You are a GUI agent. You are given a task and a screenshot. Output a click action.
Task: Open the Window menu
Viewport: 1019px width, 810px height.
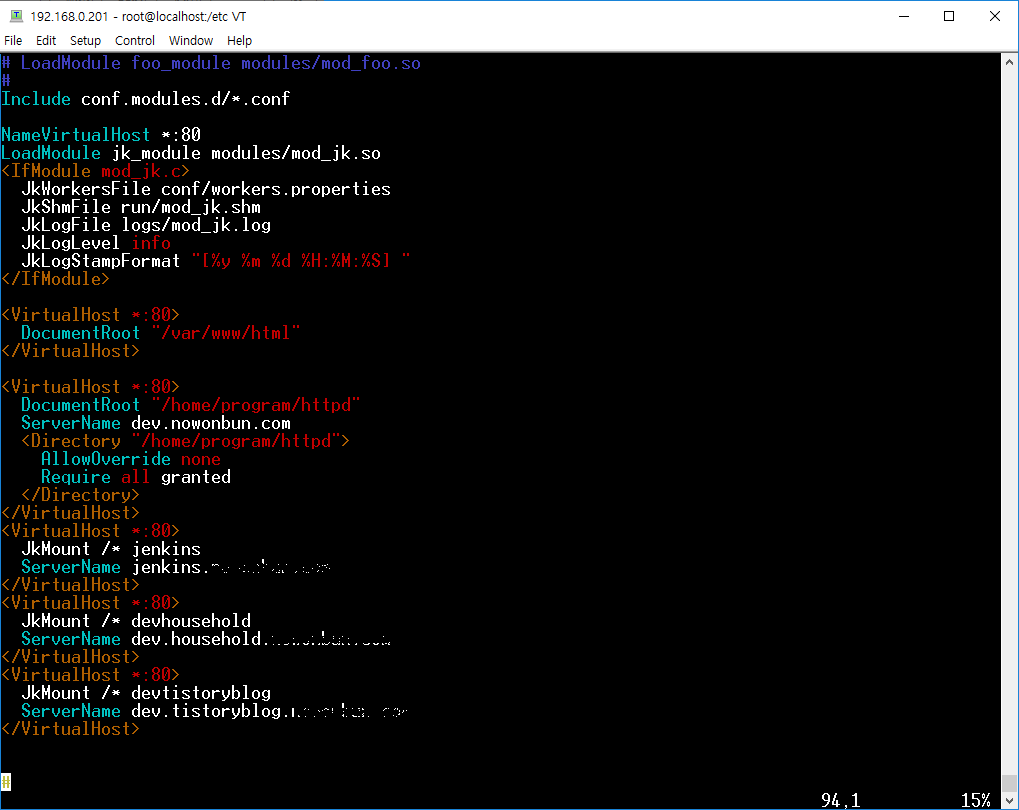pyautogui.click(x=190, y=40)
